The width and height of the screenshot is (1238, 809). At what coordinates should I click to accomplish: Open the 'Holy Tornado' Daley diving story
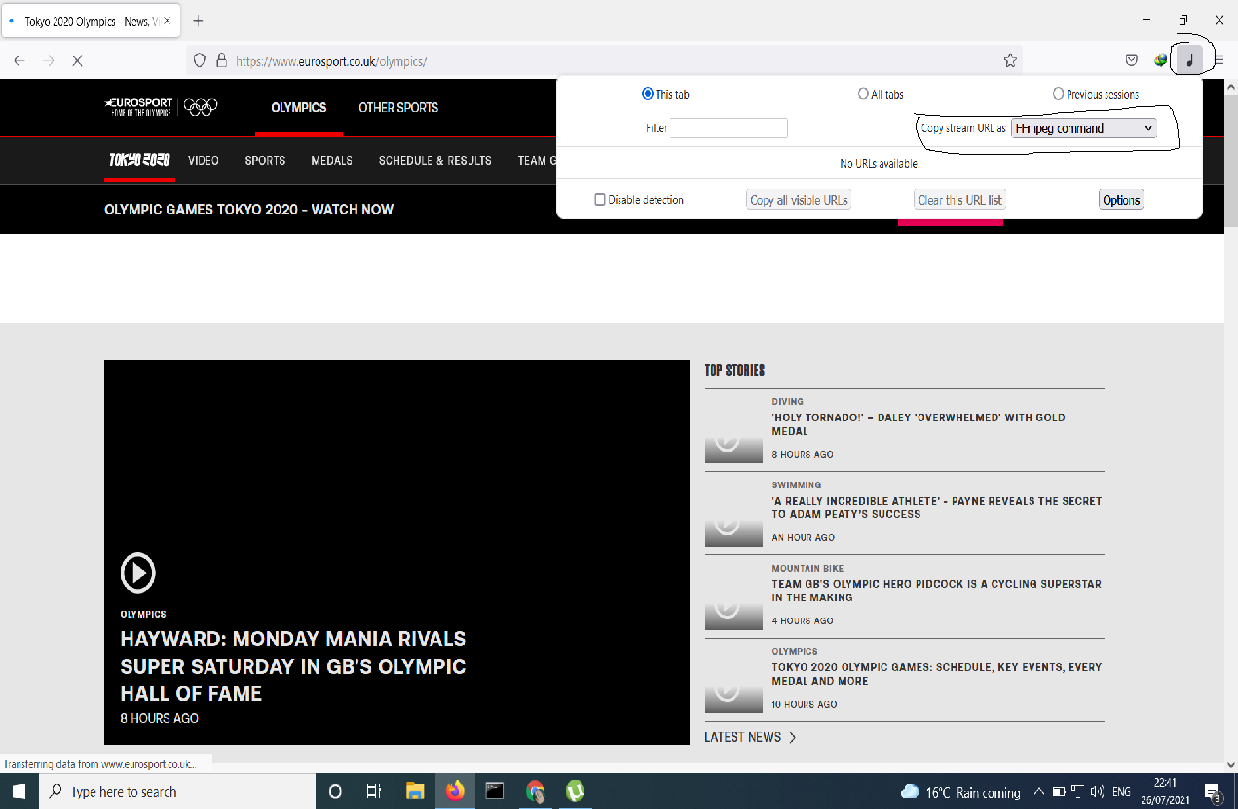(x=918, y=424)
